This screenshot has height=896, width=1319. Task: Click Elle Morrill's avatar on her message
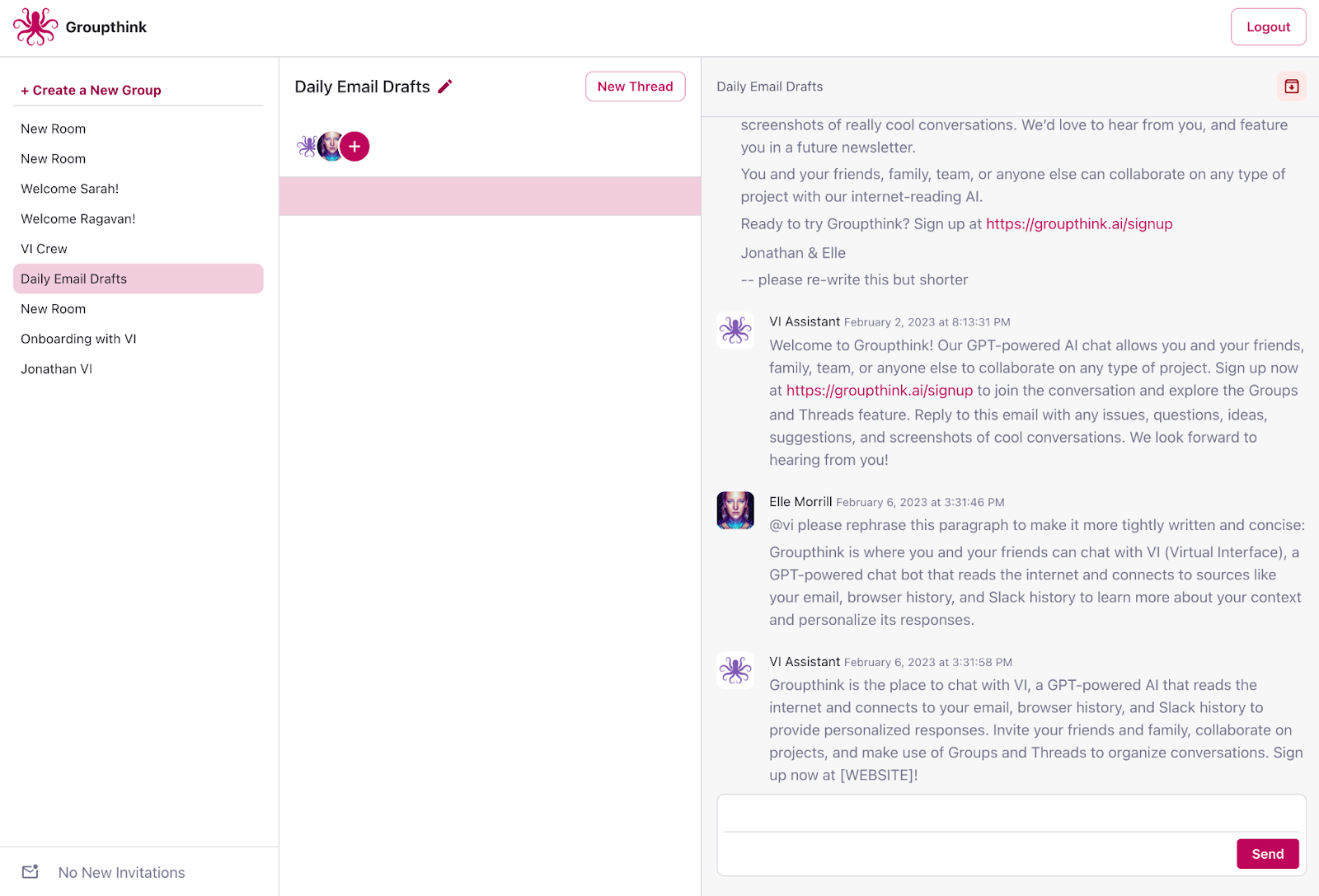[x=735, y=510]
